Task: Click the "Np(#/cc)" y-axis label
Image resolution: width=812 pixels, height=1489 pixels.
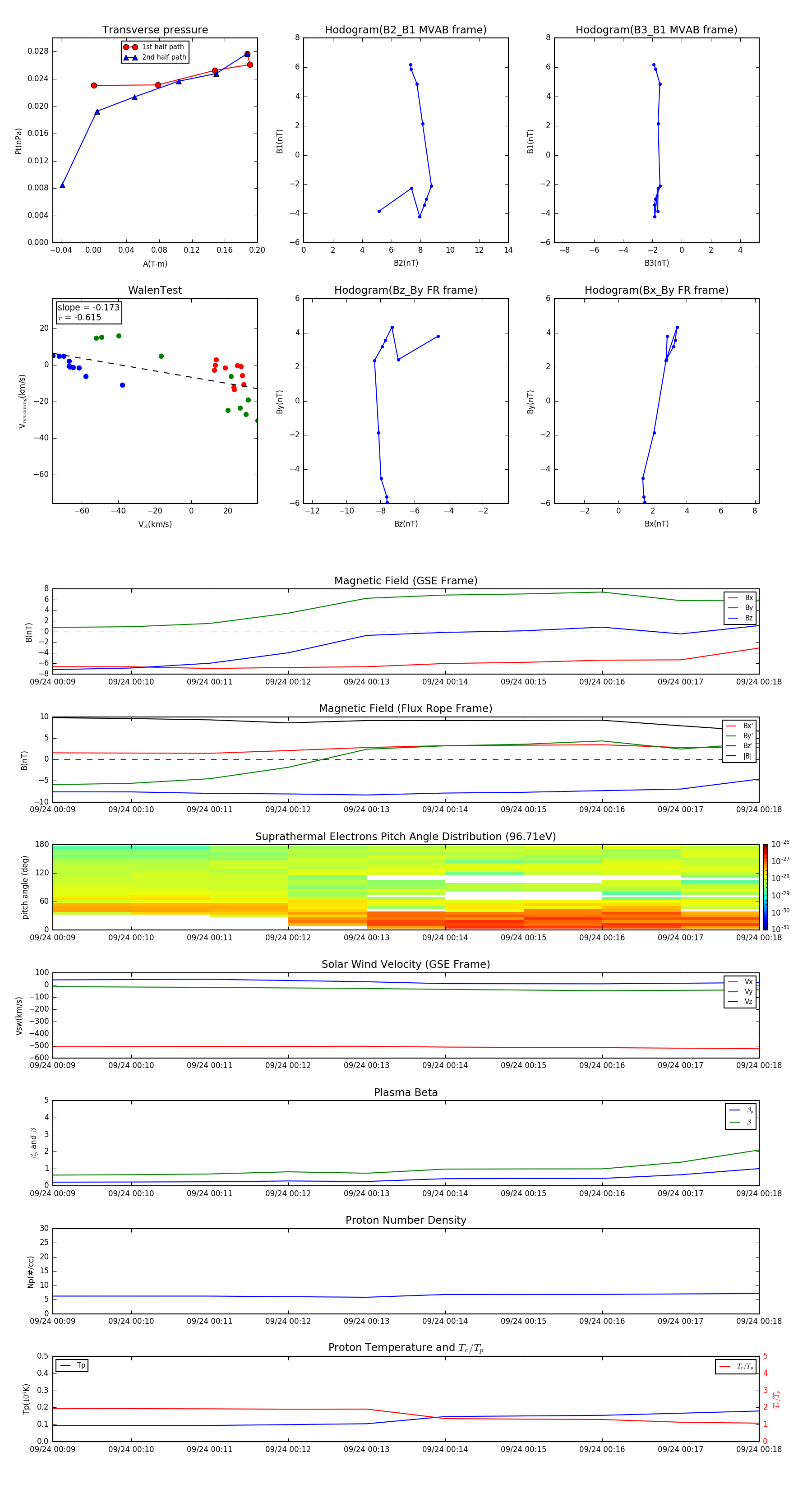Action: click(31, 1272)
